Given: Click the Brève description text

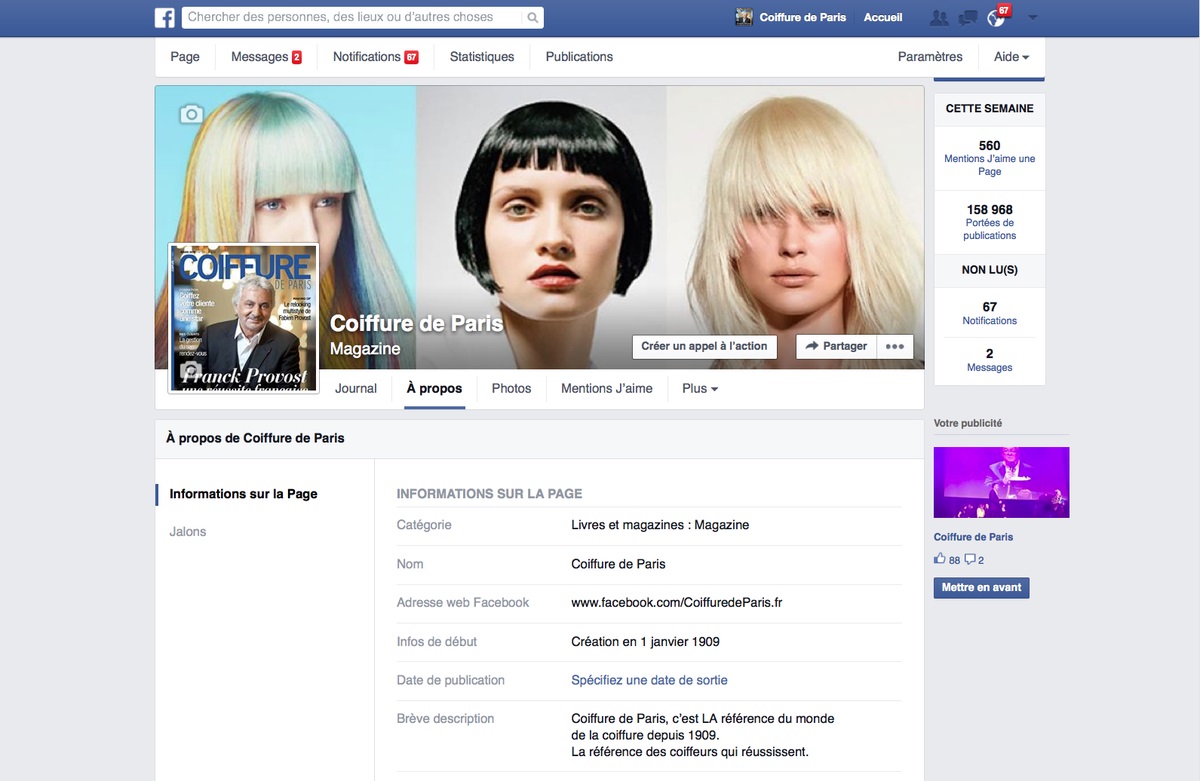Looking at the screenshot, I should pyautogui.click(x=702, y=735).
